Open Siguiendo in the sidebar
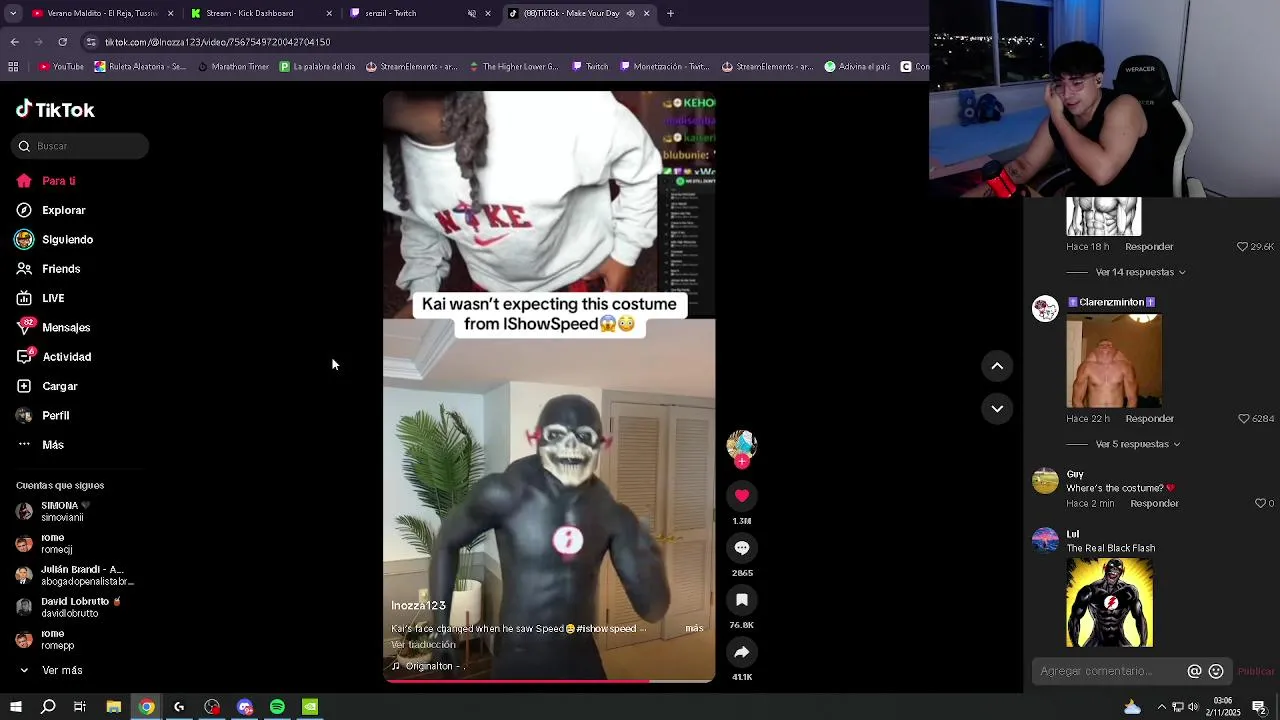Screen dimensions: 1280x720 point(54,240)
